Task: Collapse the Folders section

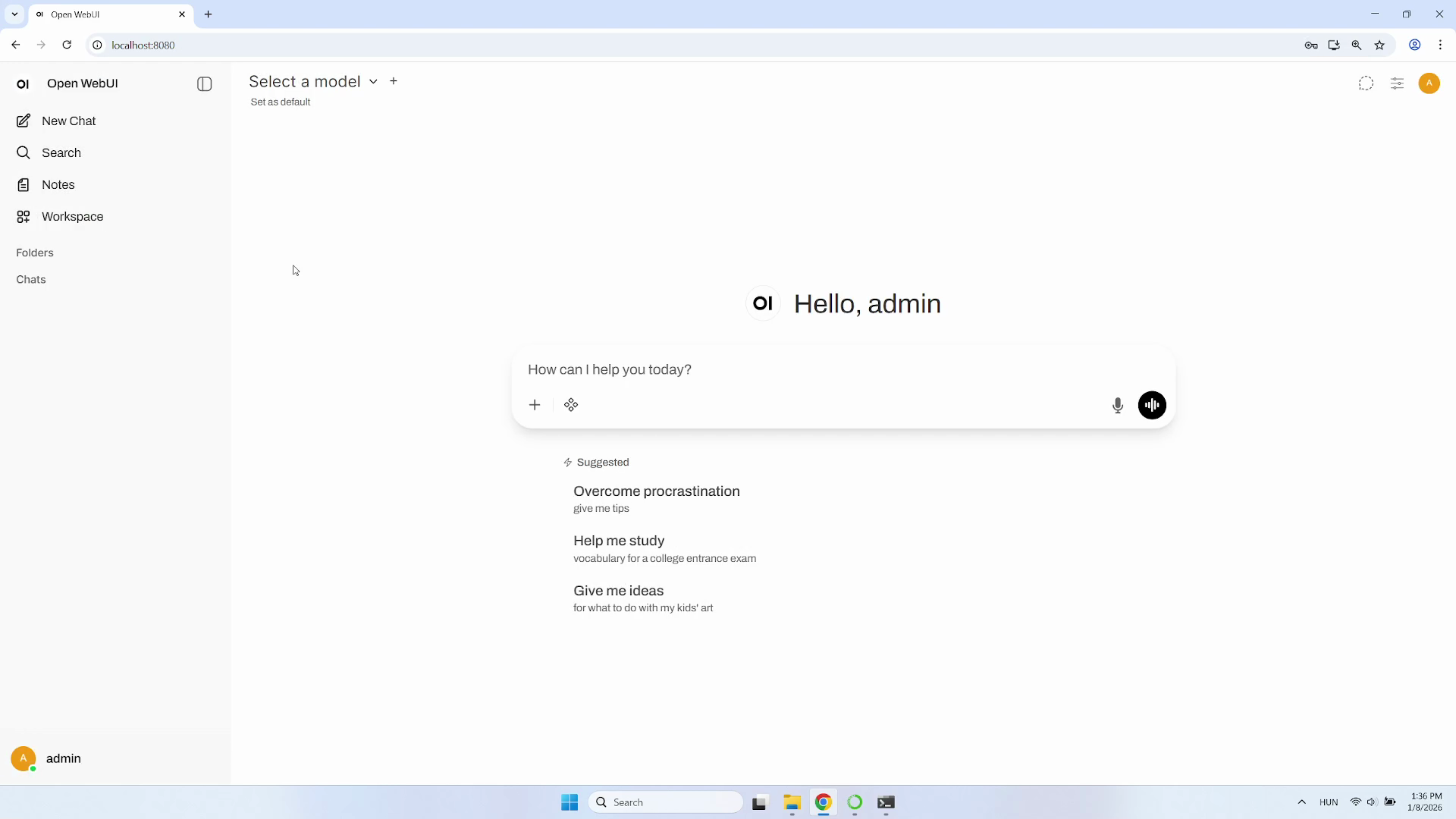Action: coord(35,253)
